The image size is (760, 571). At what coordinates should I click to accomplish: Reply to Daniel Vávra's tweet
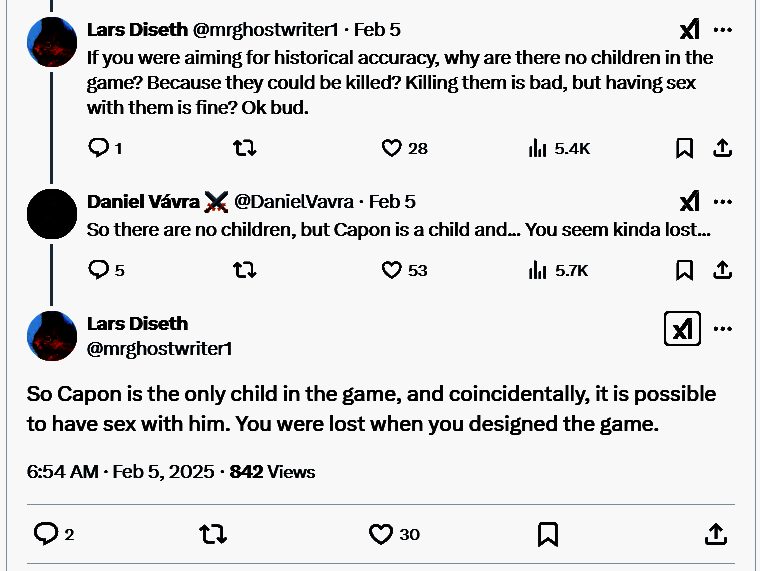point(99,269)
